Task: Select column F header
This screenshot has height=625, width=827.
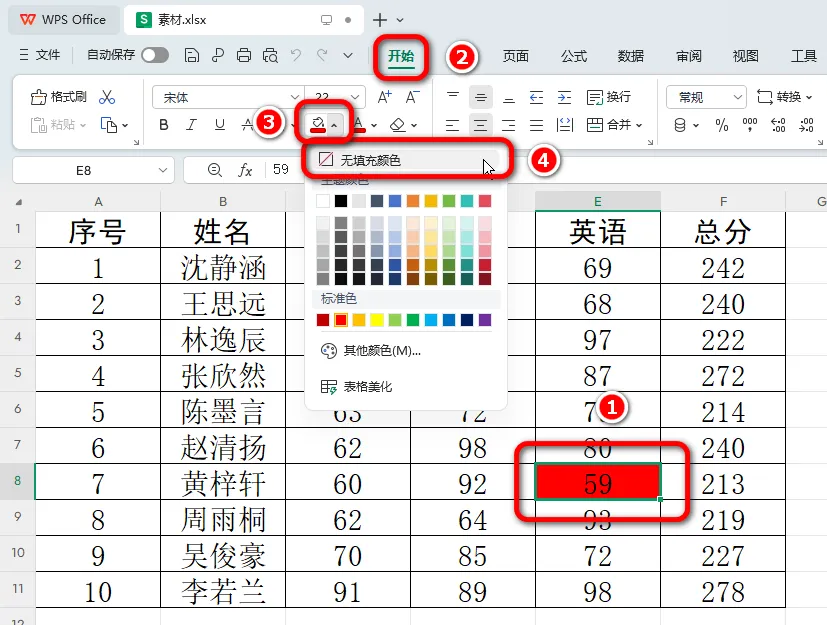Action: click(723, 201)
